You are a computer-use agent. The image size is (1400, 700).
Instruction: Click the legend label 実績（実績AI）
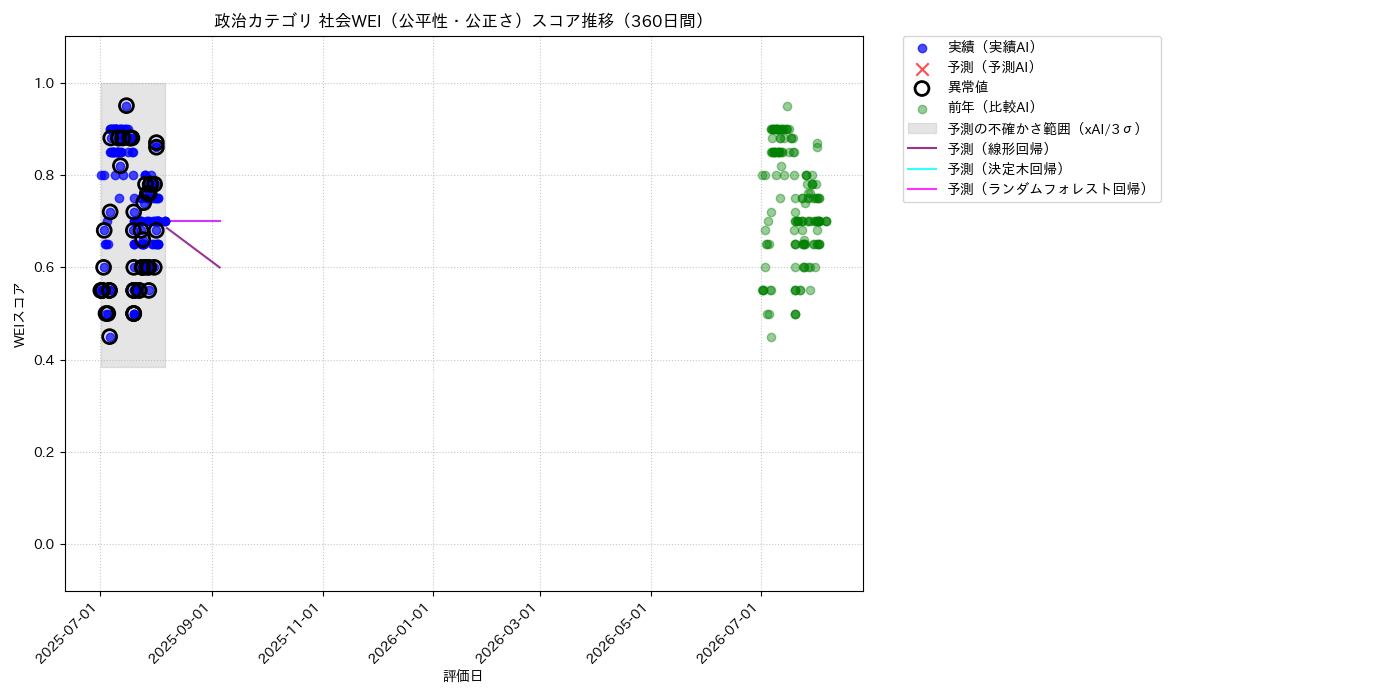(x=992, y=47)
